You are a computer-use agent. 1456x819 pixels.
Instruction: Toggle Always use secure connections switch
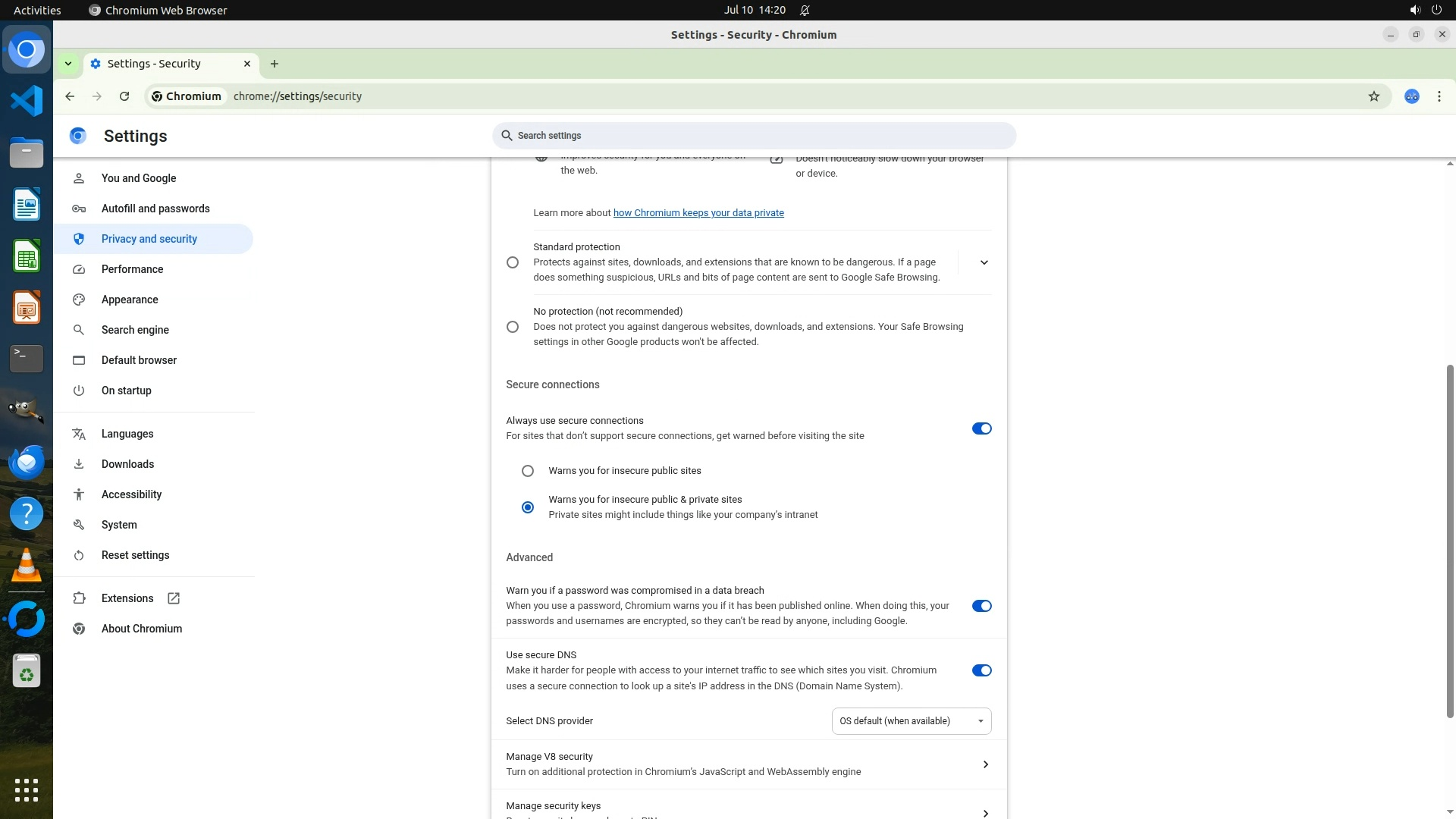[x=981, y=428]
